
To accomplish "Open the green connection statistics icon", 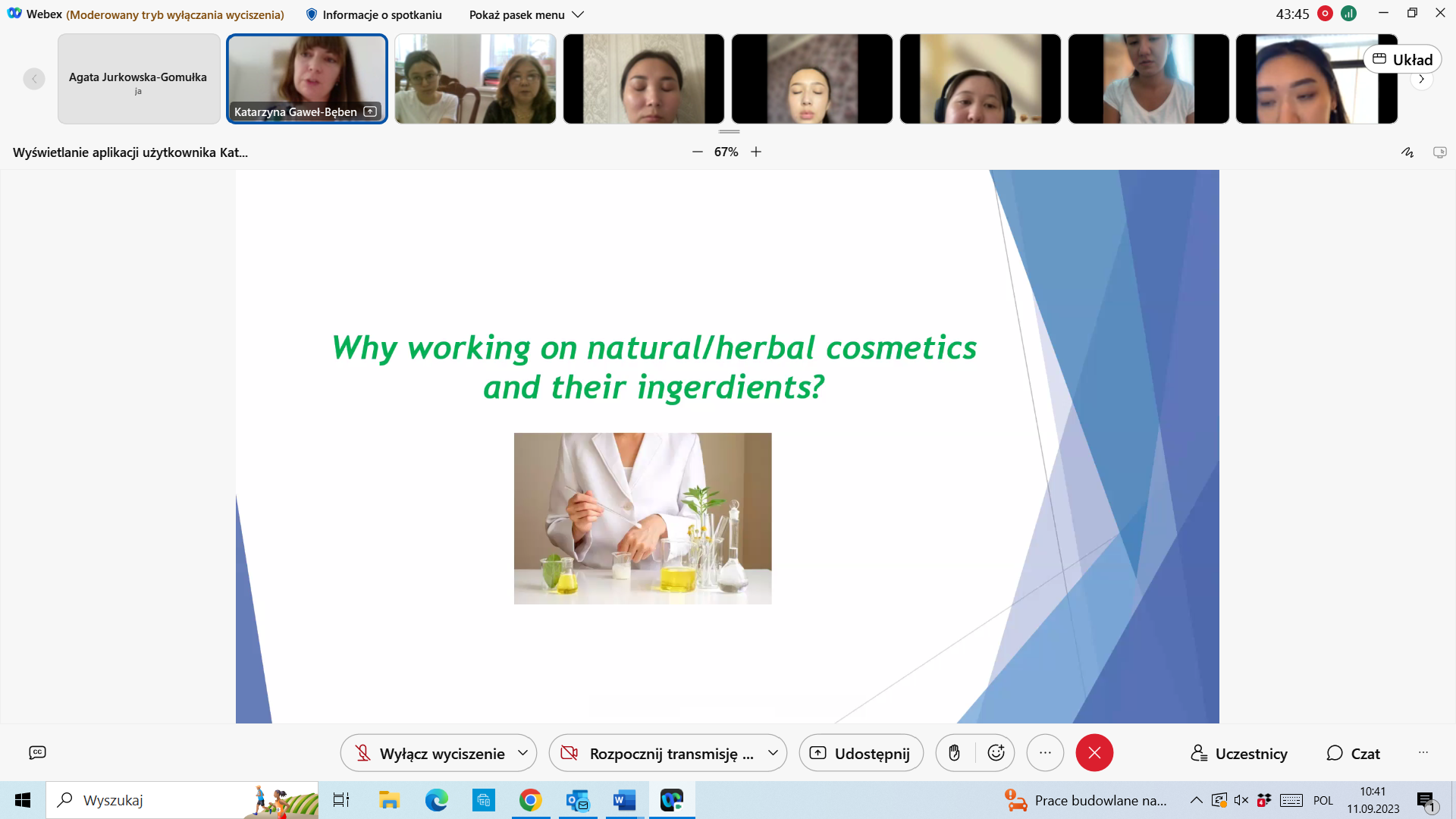I will point(1348,14).
